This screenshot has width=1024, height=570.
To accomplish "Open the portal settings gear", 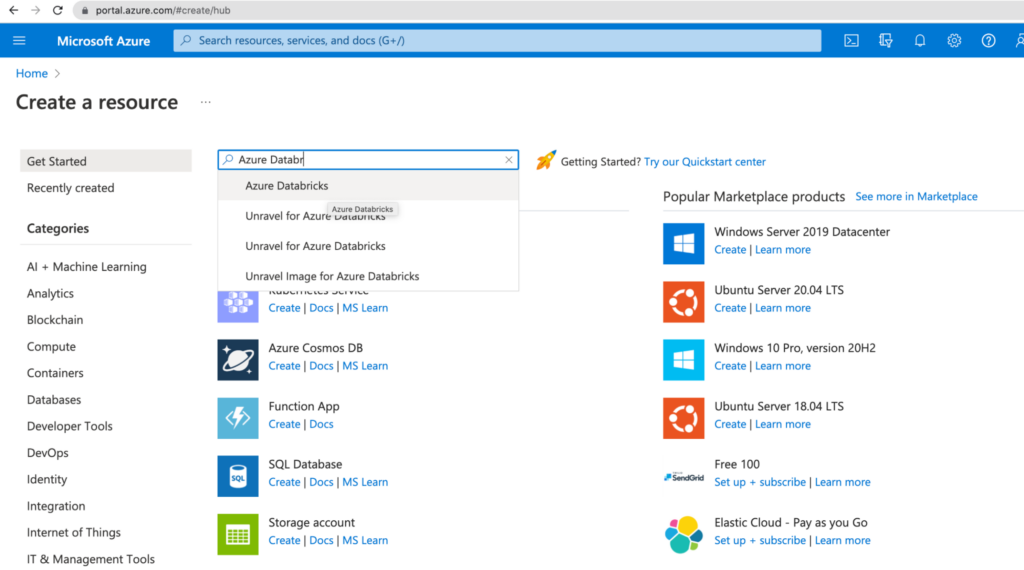I will click(954, 41).
